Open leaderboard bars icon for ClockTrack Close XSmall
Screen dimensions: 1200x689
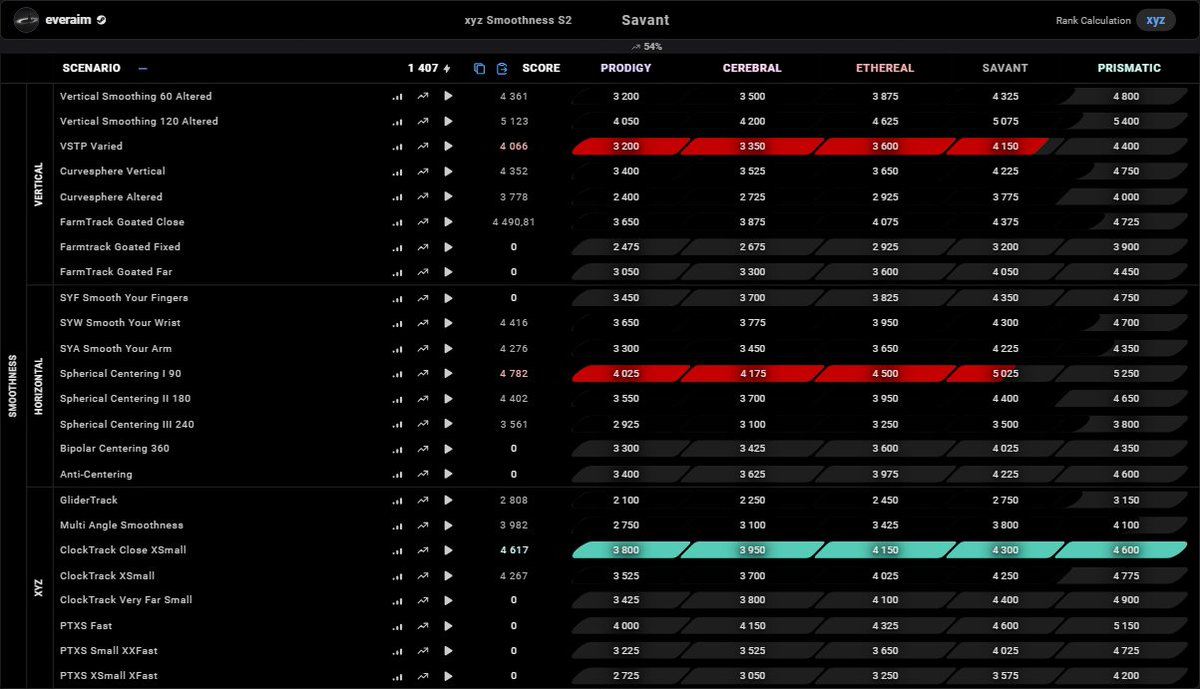click(x=397, y=550)
